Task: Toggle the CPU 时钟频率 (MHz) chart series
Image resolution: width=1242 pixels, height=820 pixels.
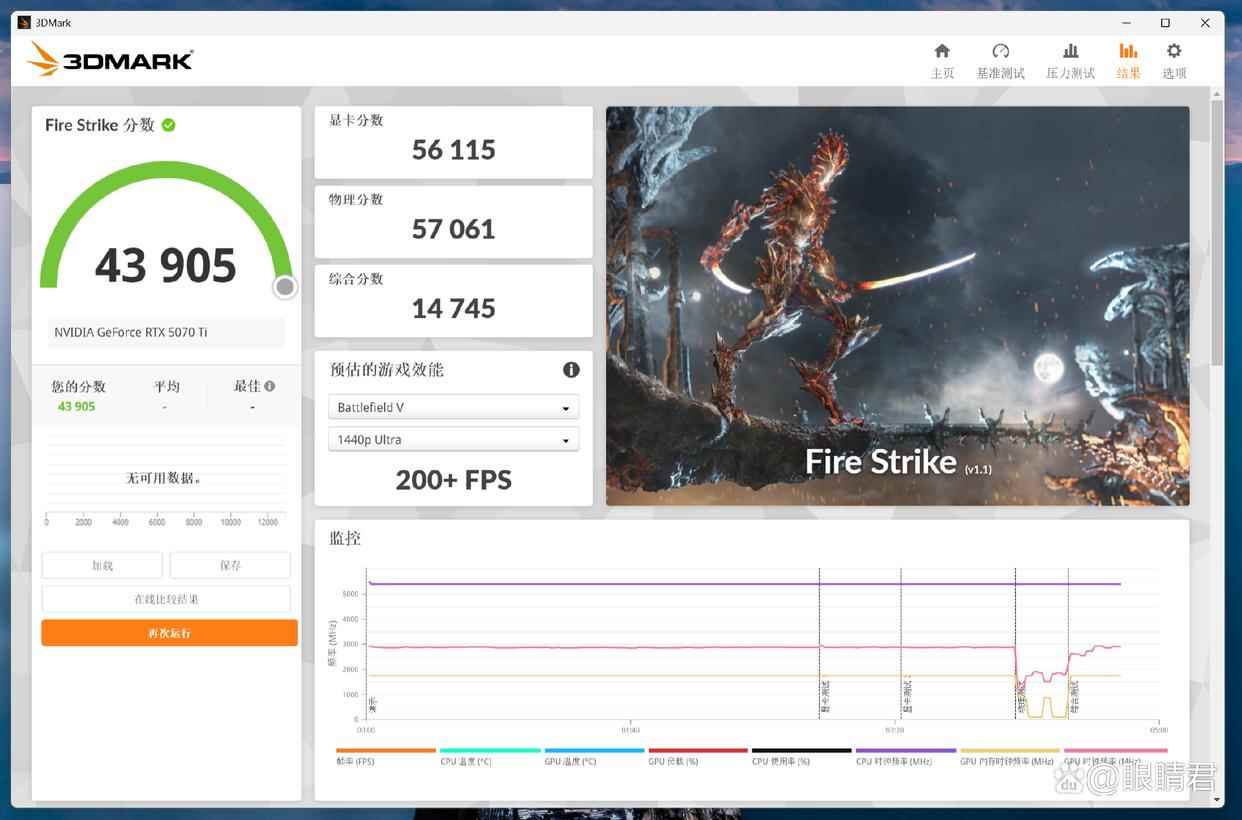Action: 905,757
